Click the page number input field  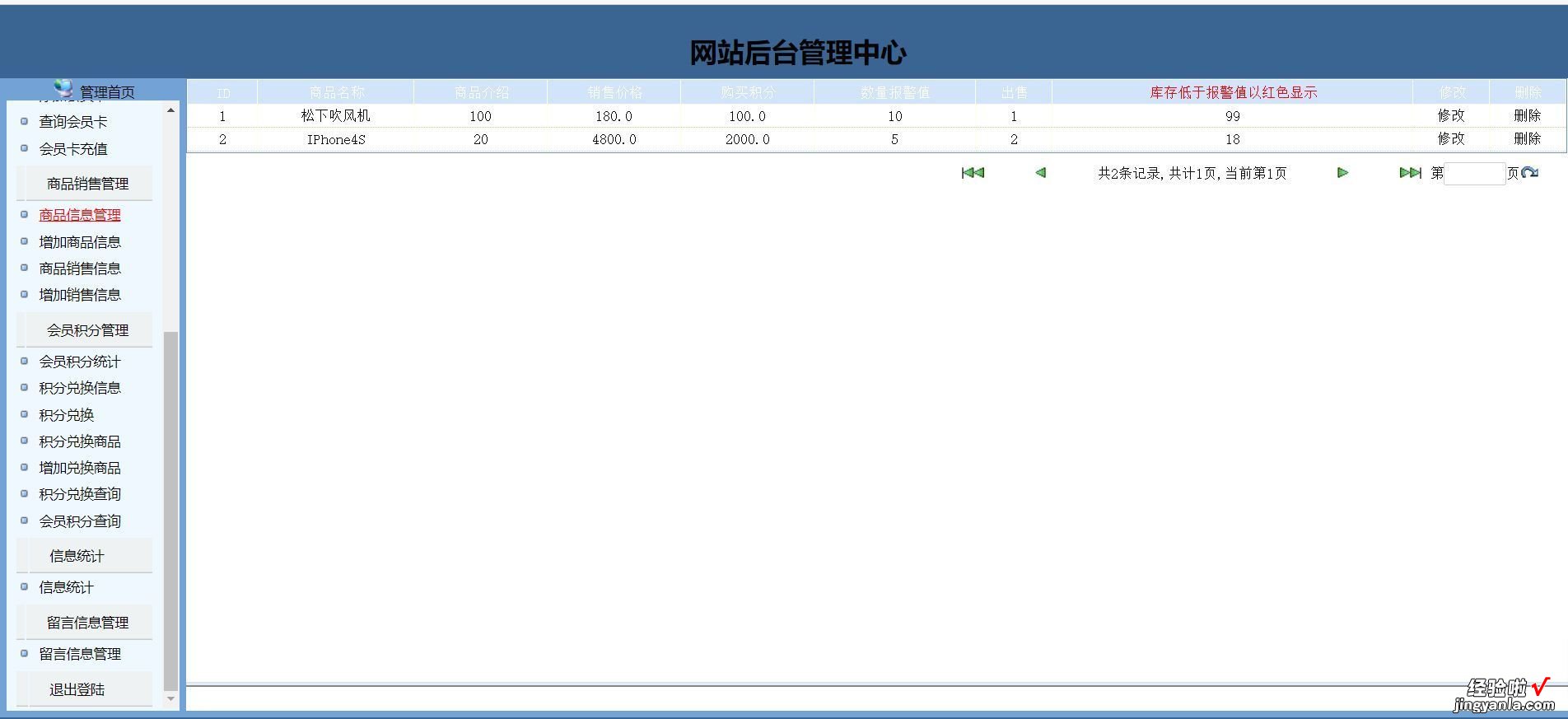1474,173
